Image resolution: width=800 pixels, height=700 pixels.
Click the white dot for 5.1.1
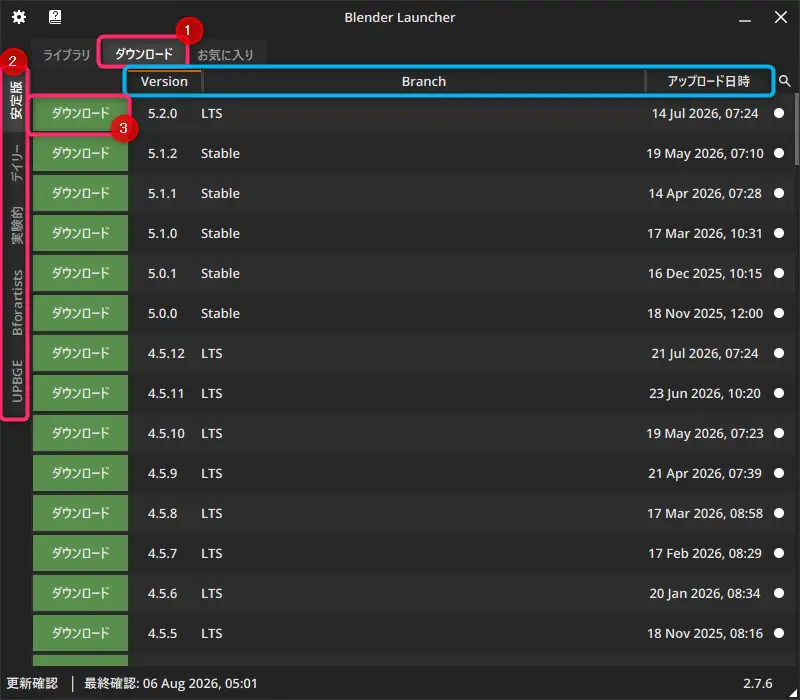779,193
